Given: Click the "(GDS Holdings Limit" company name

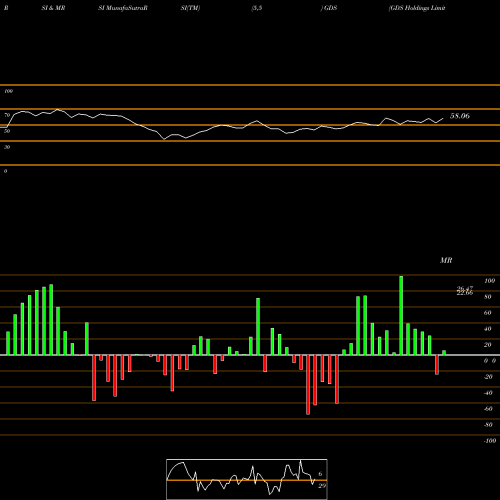Looking at the screenshot, I should [417, 8].
